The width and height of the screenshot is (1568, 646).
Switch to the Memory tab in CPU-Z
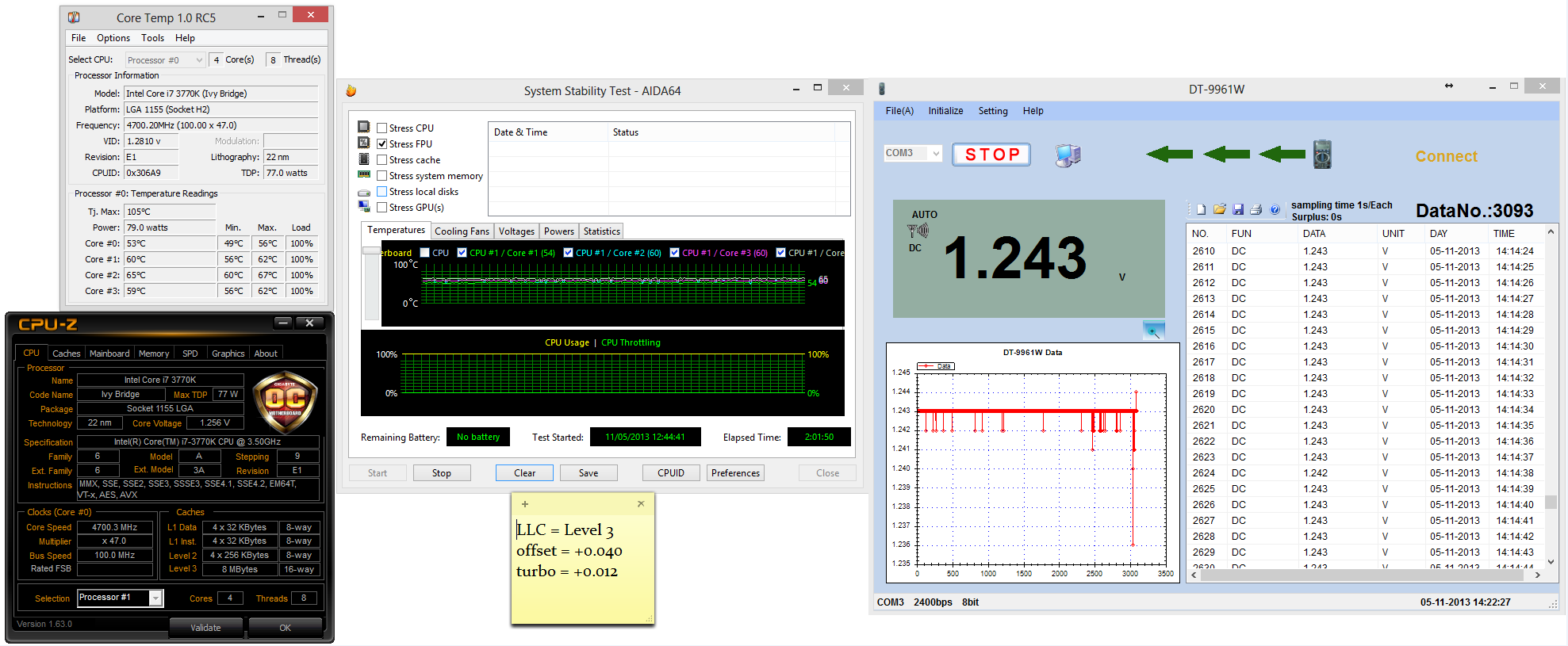click(x=154, y=354)
